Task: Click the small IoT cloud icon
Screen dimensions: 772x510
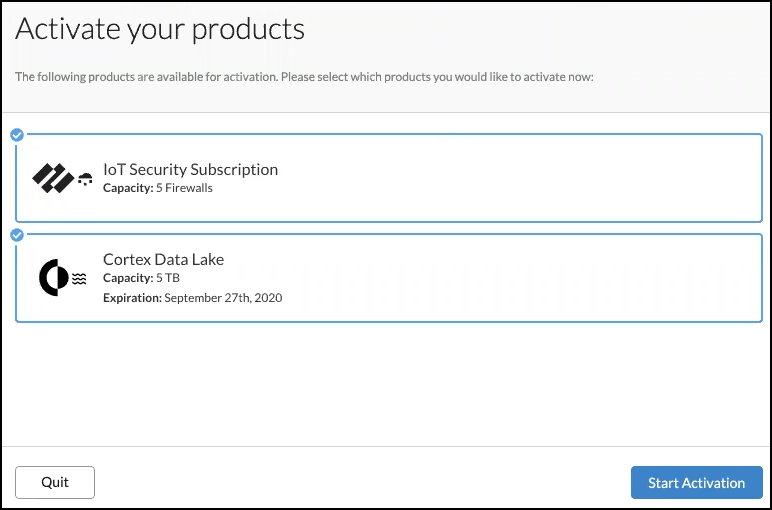Action: (85, 179)
